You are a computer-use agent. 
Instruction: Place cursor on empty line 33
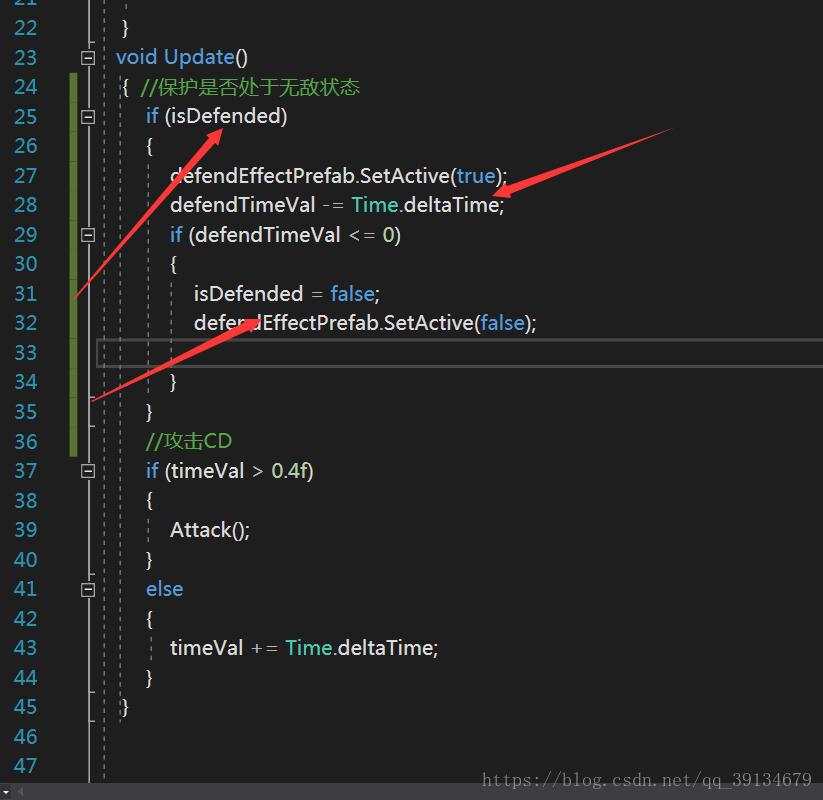point(459,353)
